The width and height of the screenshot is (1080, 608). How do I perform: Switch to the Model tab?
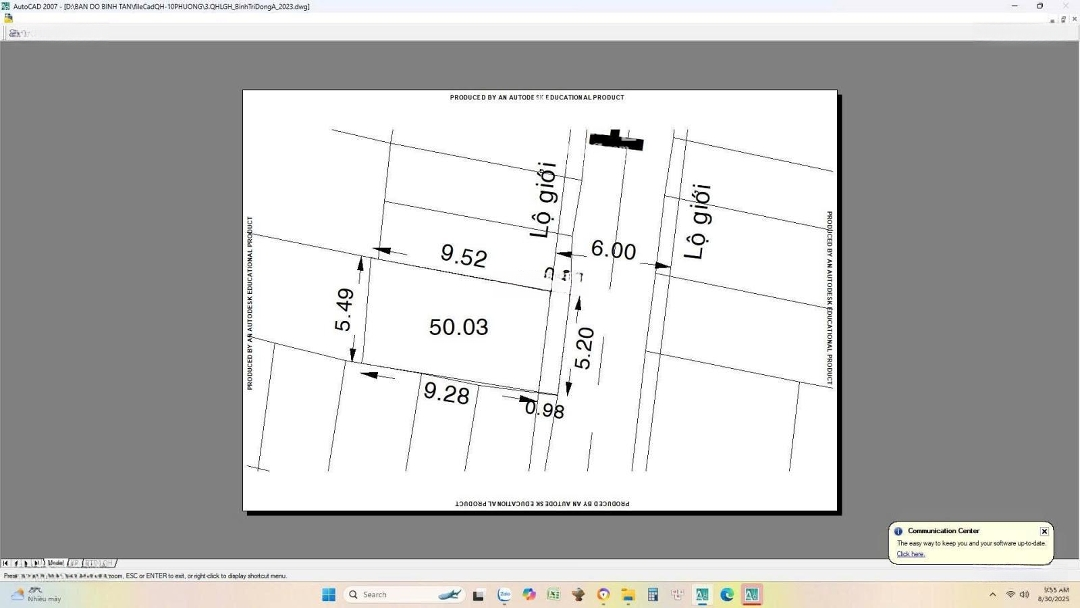56,563
